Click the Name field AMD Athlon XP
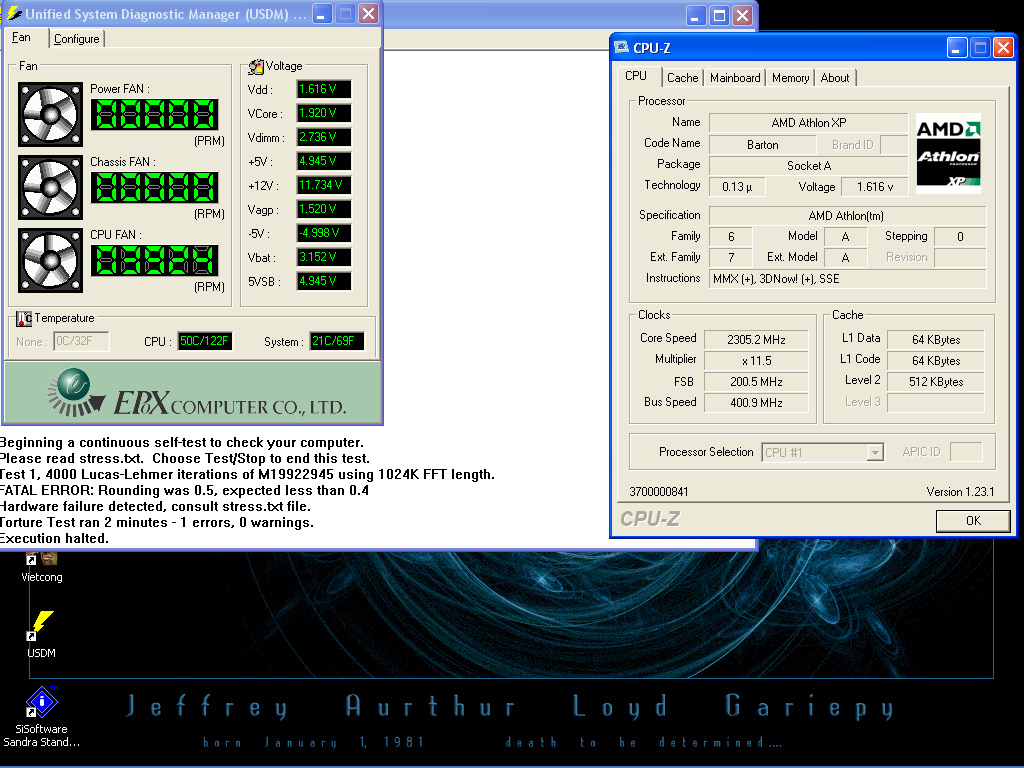 tap(808, 123)
